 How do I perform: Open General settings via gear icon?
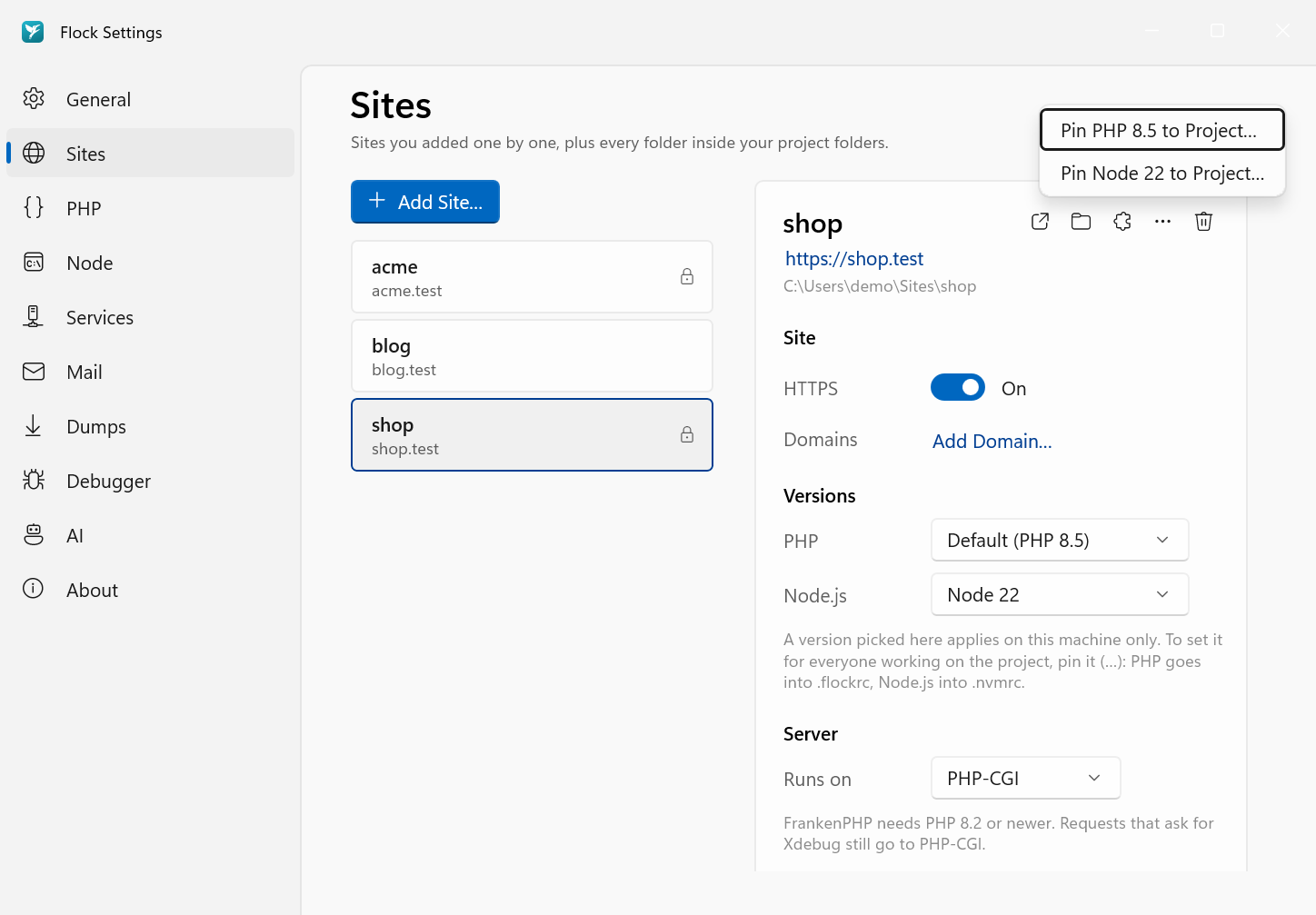coord(34,99)
